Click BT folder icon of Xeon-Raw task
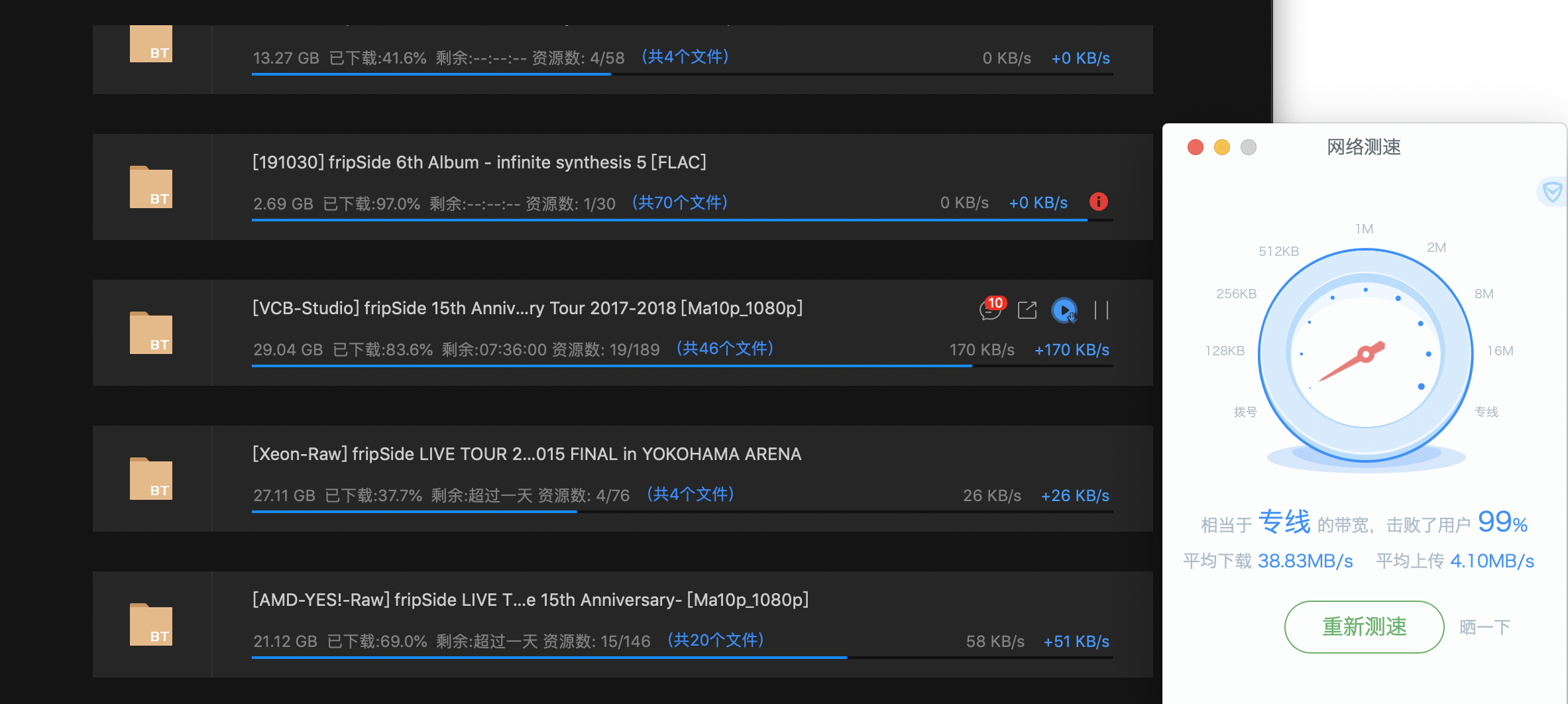1568x704 pixels. tap(151, 479)
